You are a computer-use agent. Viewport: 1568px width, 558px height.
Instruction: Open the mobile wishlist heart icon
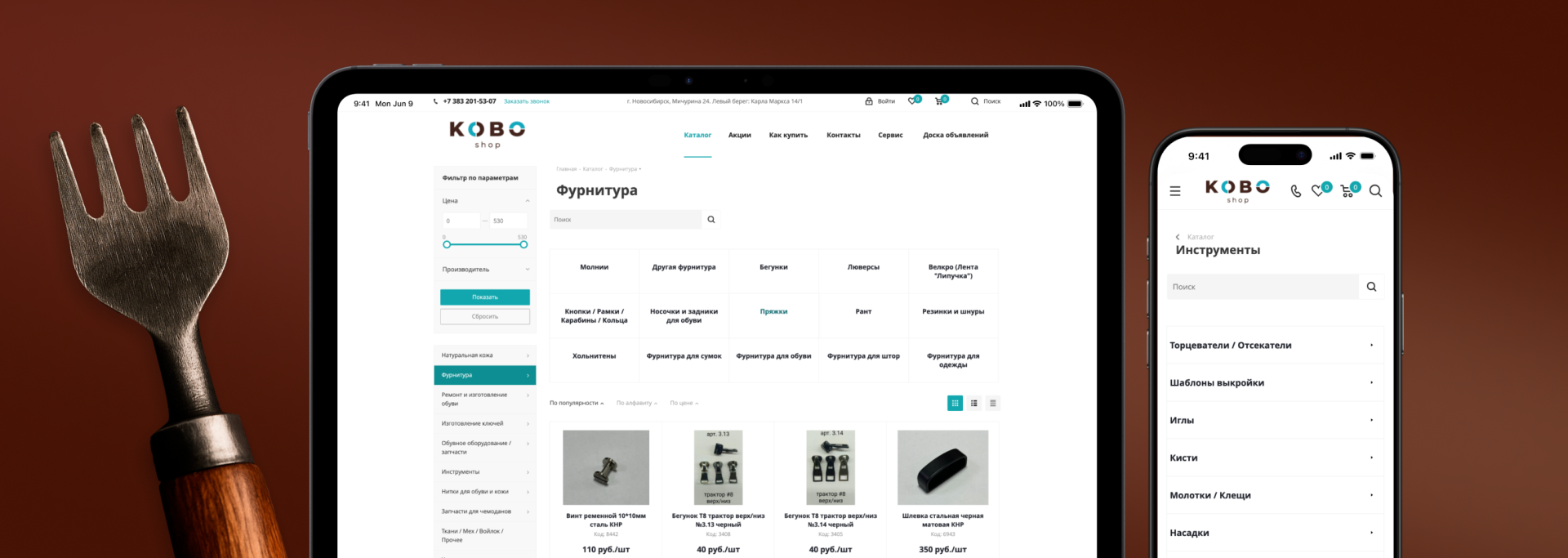click(1318, 191)
